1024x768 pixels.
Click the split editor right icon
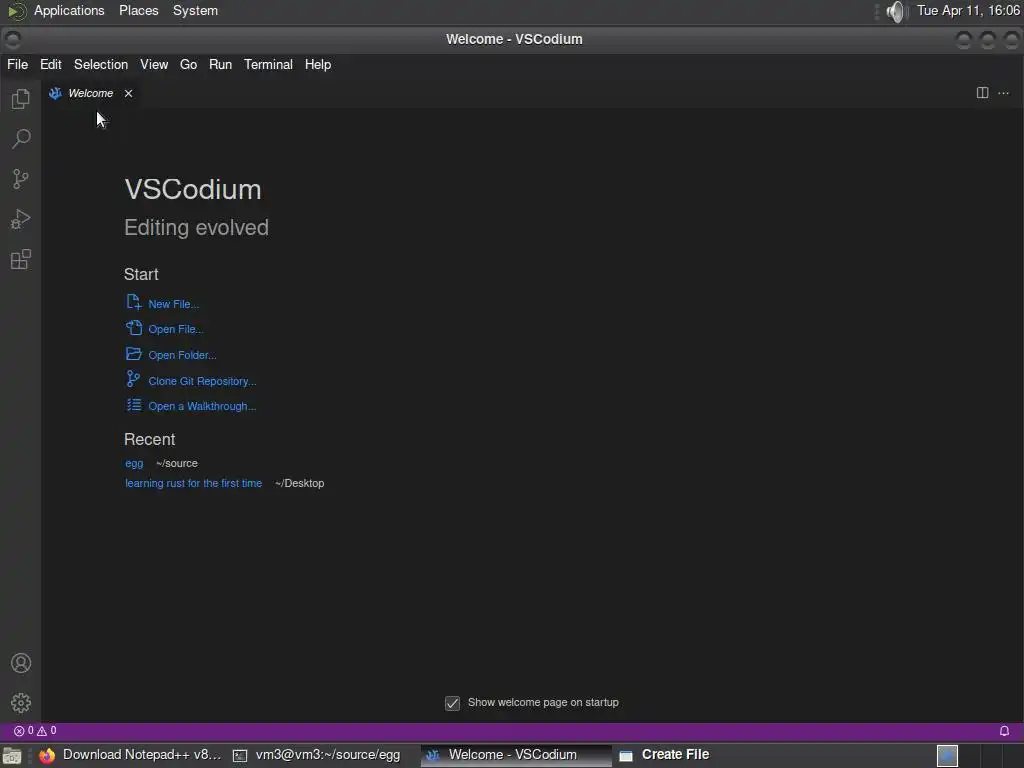[x=982, y=93]
